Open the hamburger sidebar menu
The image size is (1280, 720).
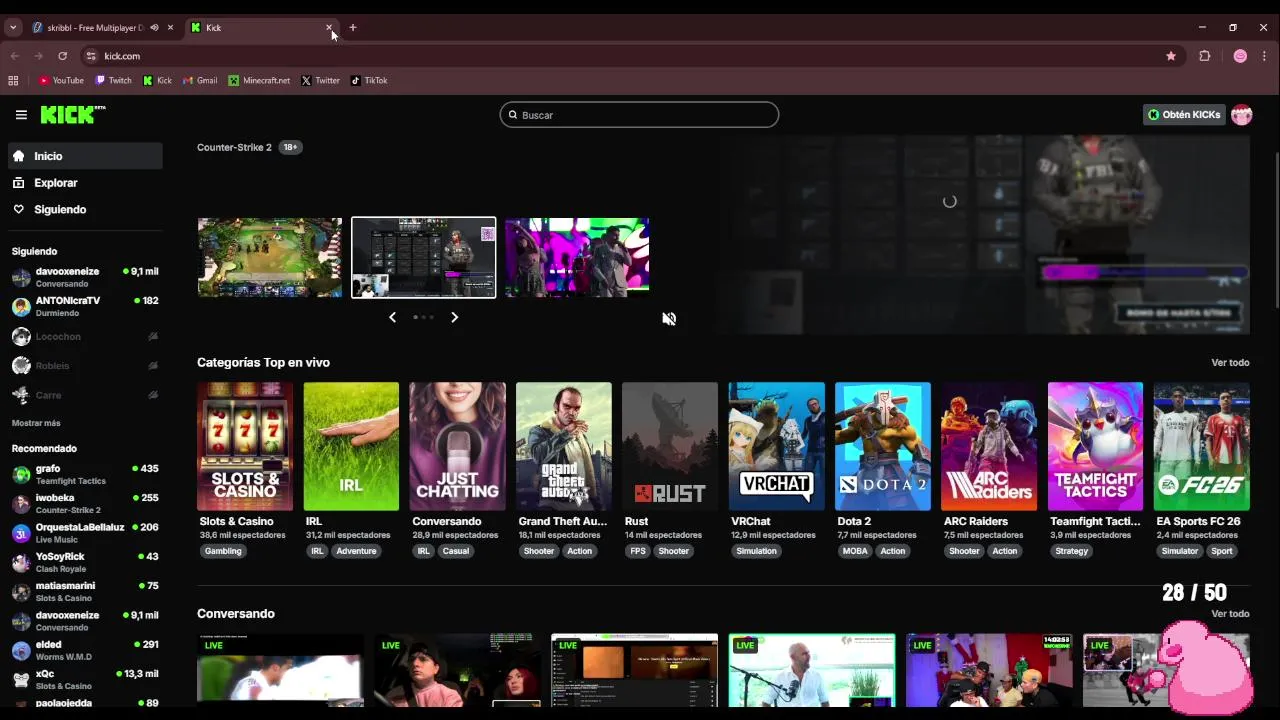(21, 115)
